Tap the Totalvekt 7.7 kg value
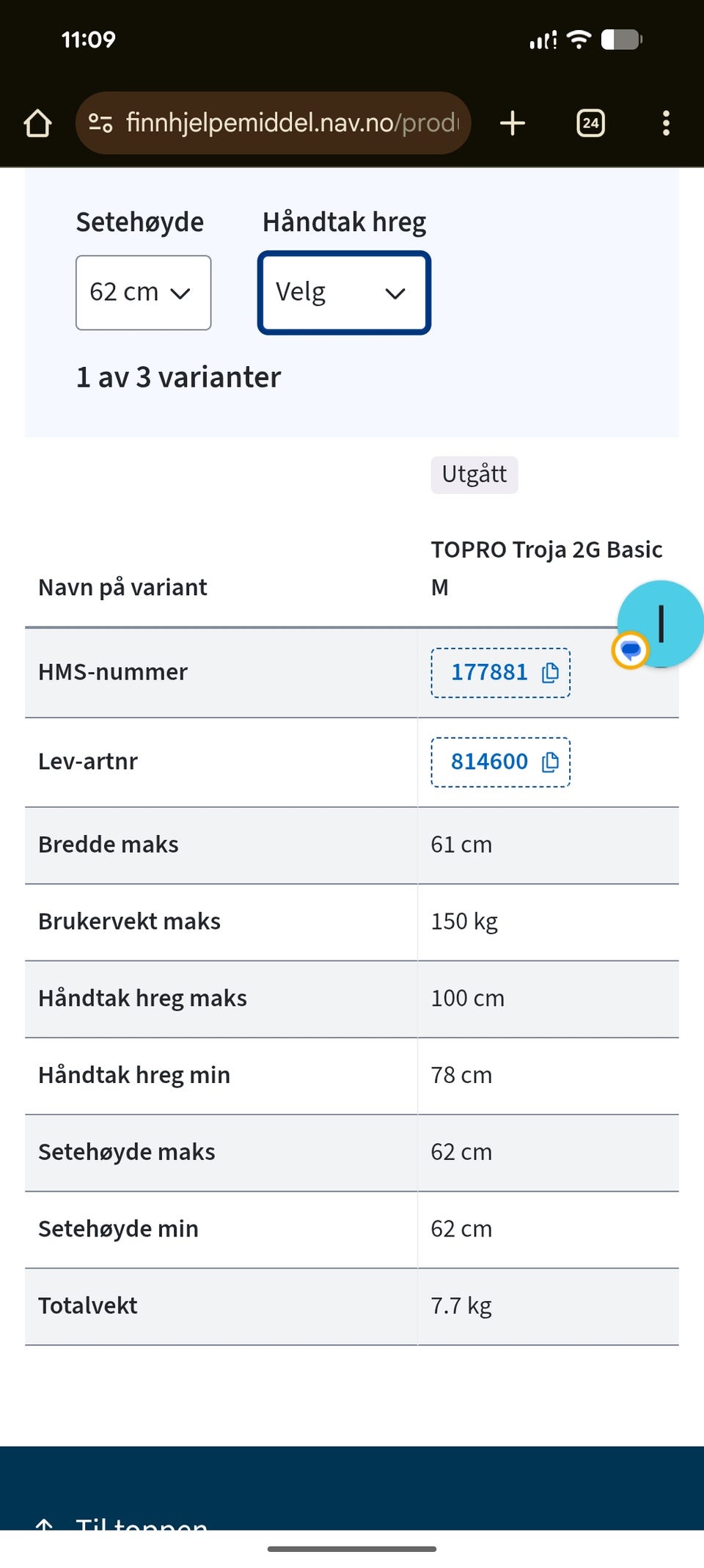The height and width of the screenshot is (1568, 704). tap(461, 1306)
